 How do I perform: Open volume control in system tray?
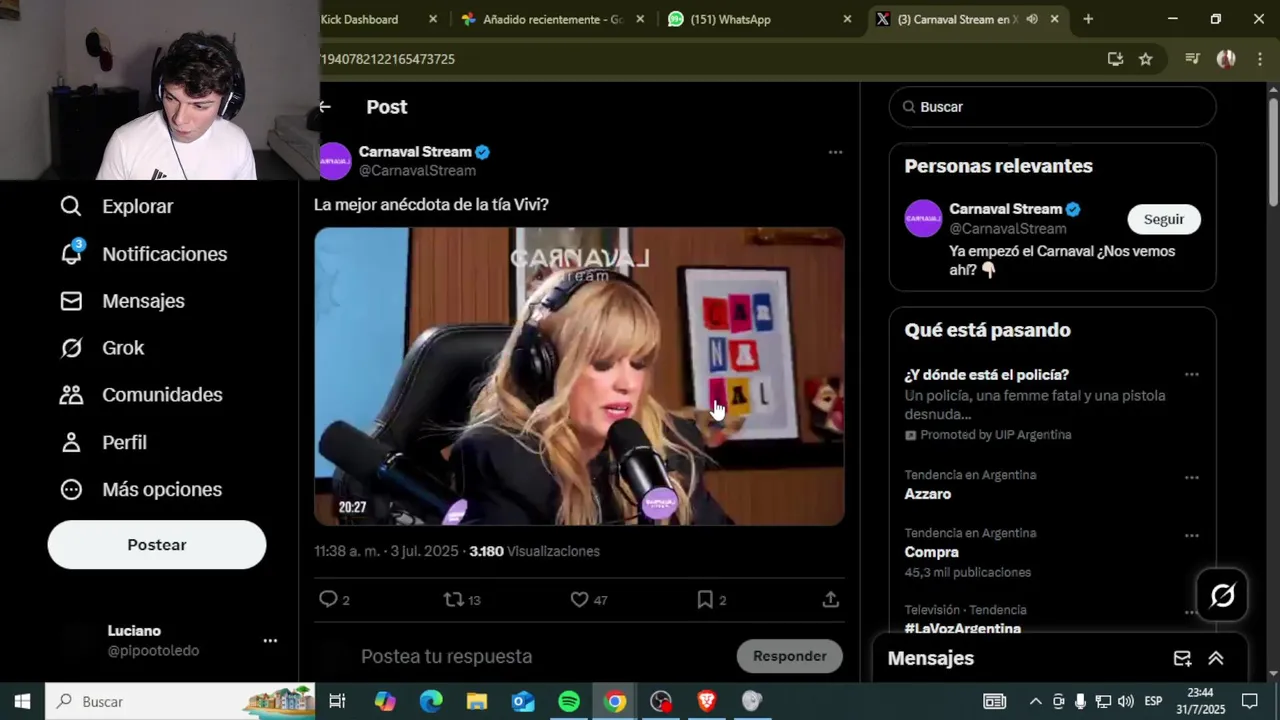pos(1126,702)
